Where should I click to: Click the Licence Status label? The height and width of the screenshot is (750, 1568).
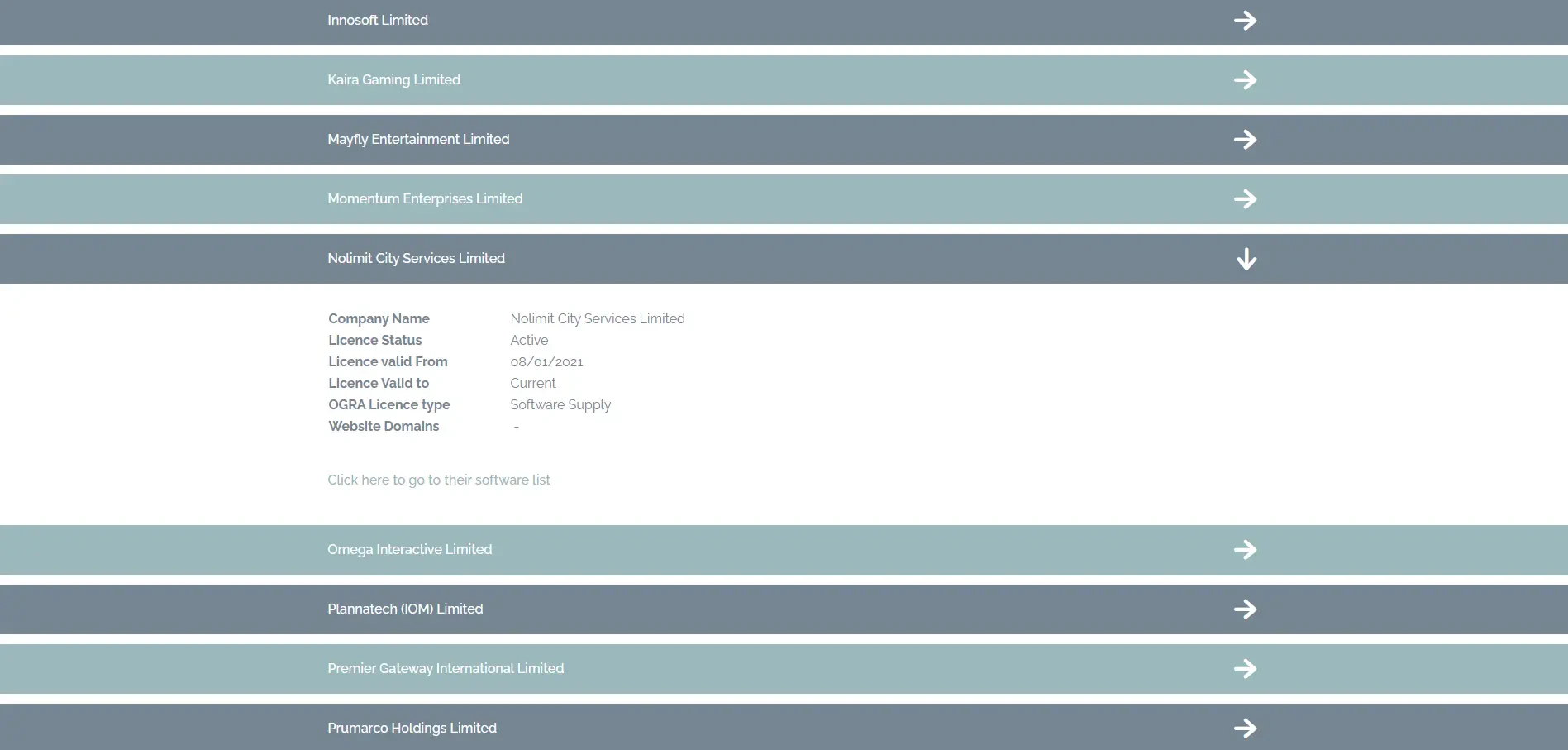[x=374, y=341]
